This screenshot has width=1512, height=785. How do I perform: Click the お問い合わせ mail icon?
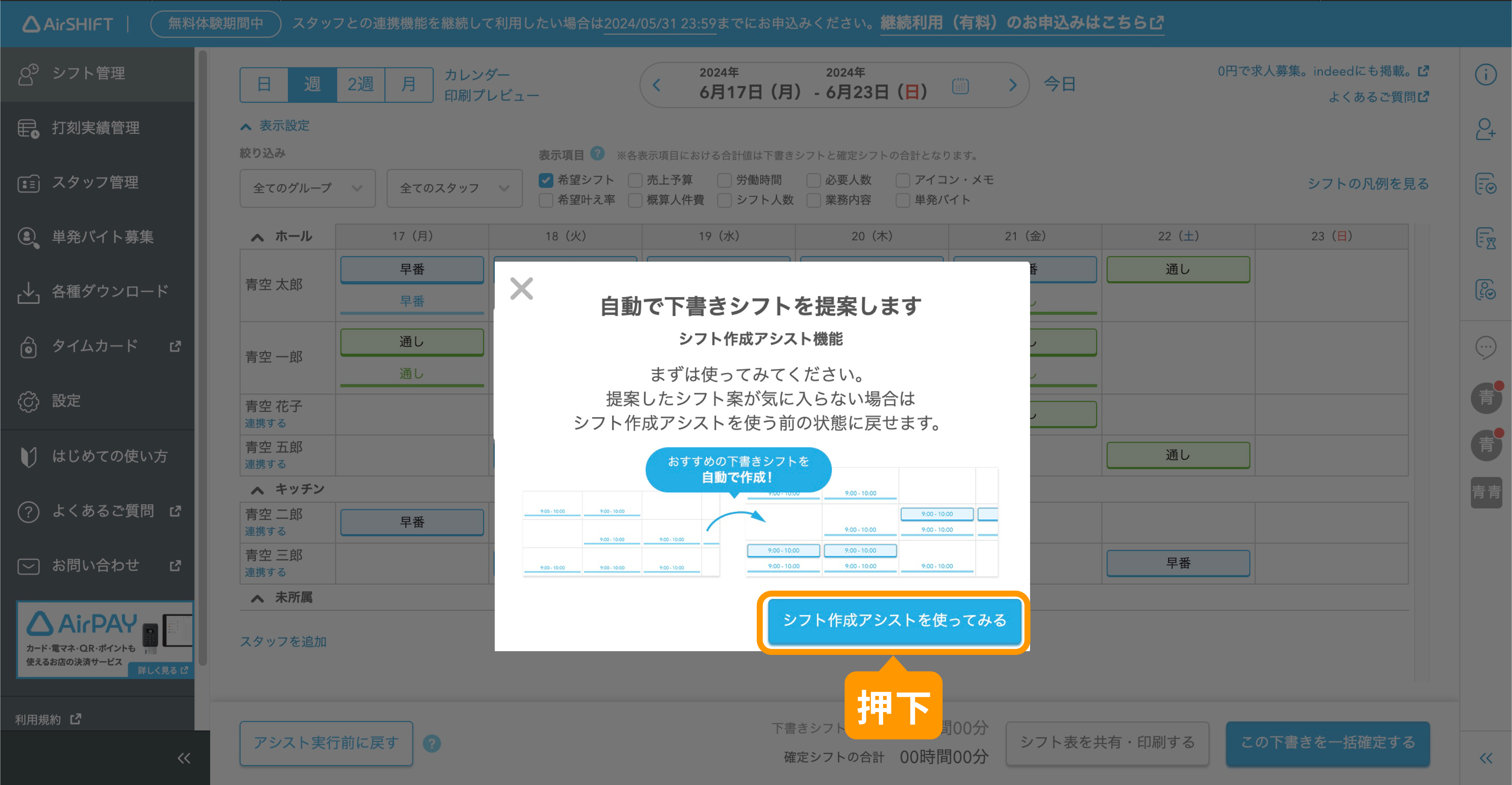(x=28, y=566)
